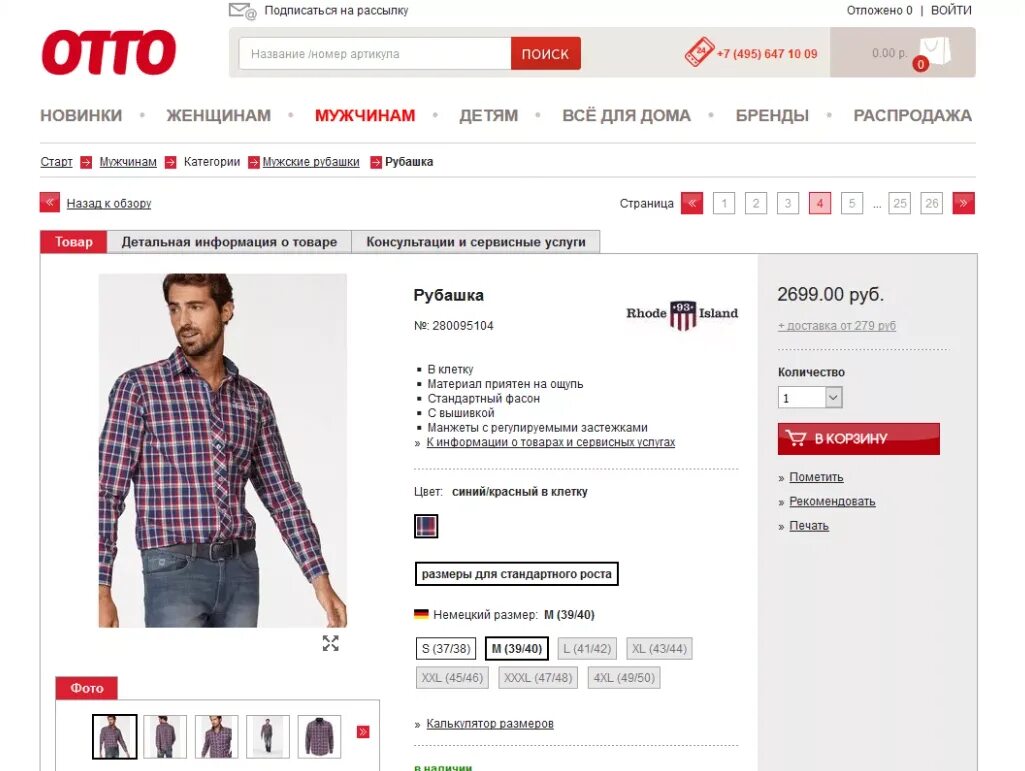
Task: Enlarge the product image with expand icon
Action: pos(331,643)
